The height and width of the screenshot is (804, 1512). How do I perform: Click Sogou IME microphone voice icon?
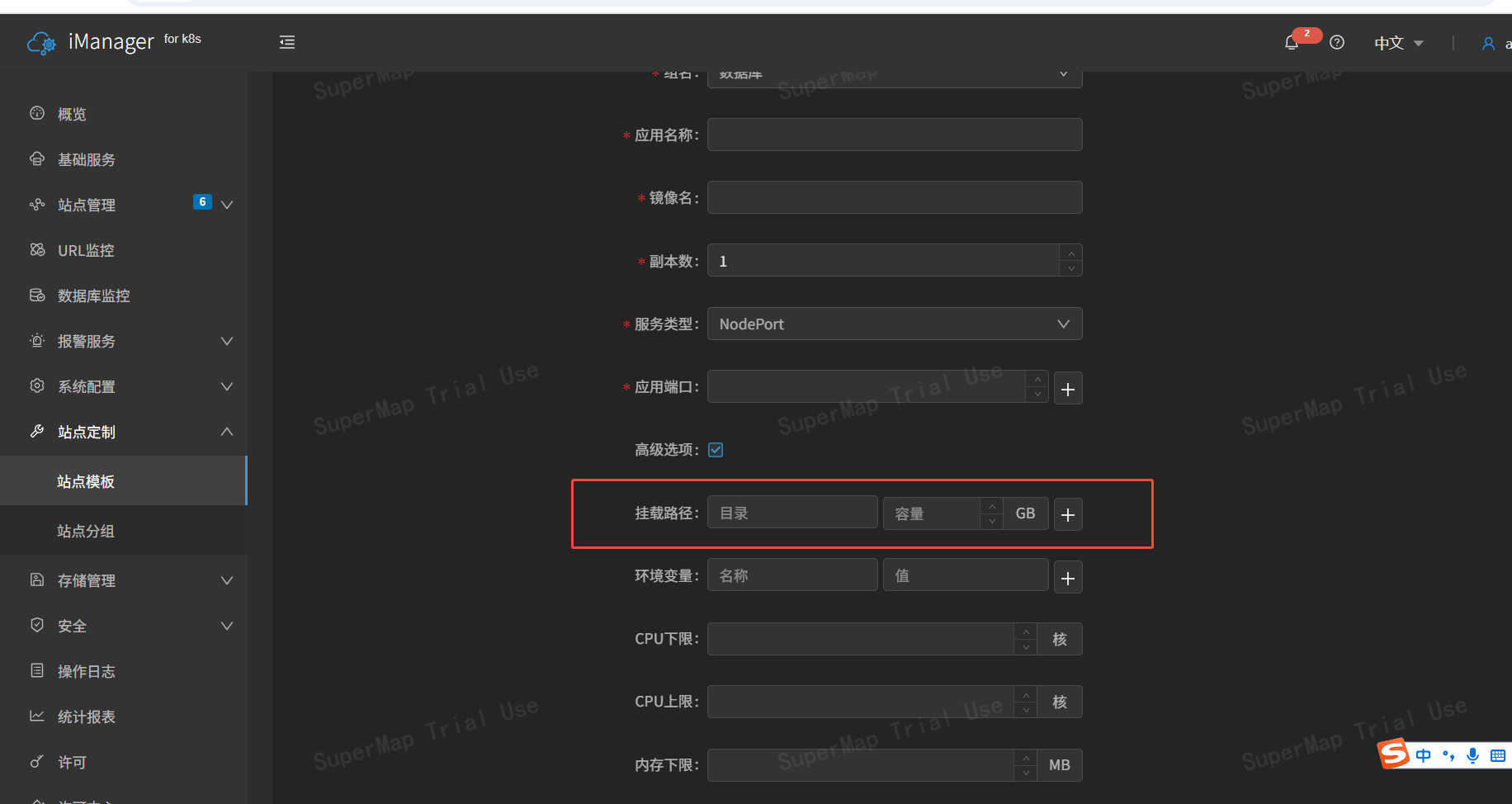click(x=1472, y=755)
